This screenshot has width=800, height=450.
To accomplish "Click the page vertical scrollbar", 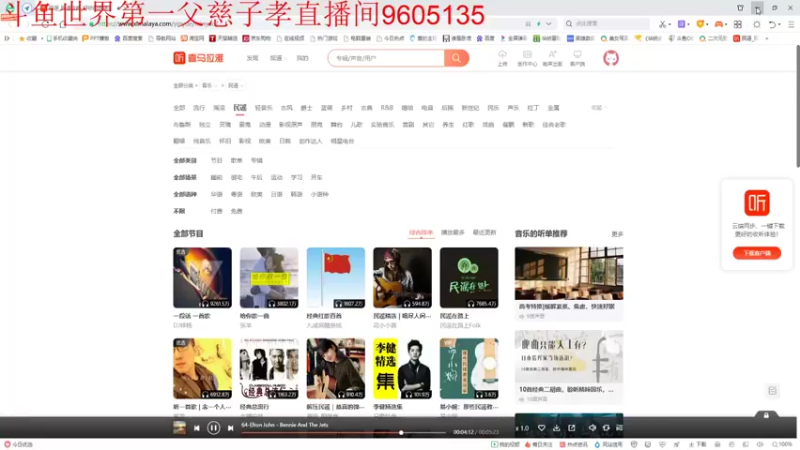I will pyautogui.click(x=797, y=106).
